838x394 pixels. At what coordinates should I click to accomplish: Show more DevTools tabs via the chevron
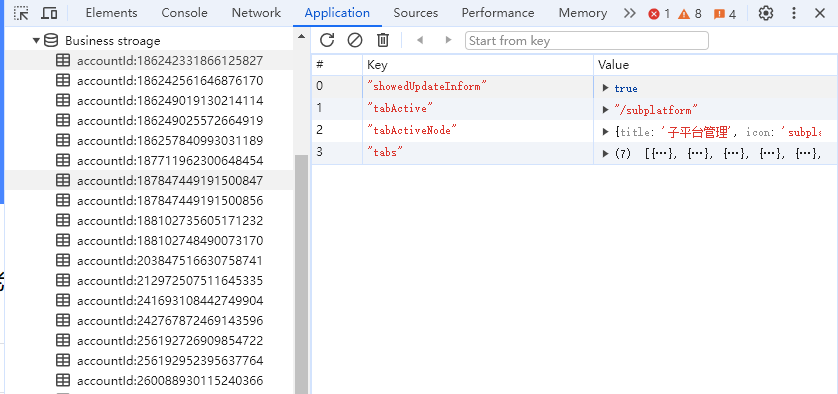(x=630, y=13)
